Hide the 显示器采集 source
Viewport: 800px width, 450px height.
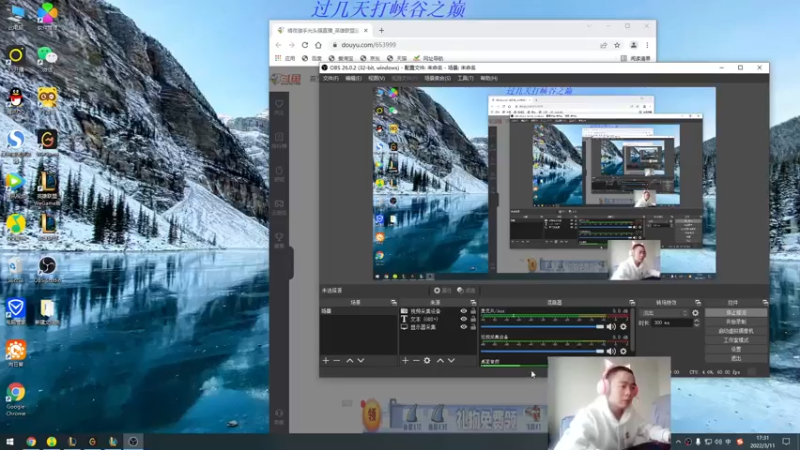pos(463,327)
